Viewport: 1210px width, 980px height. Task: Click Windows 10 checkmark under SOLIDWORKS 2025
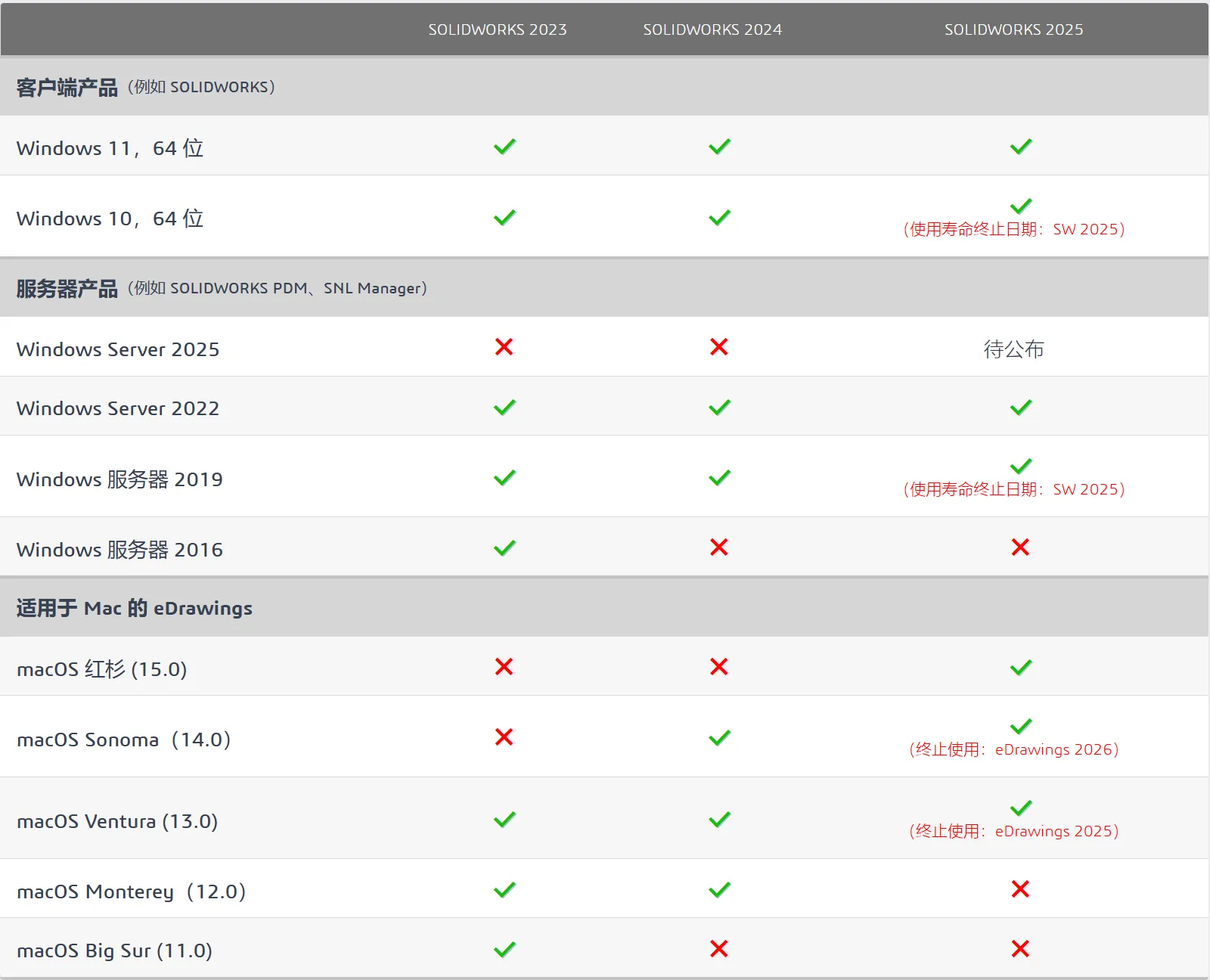[1021, 206]
